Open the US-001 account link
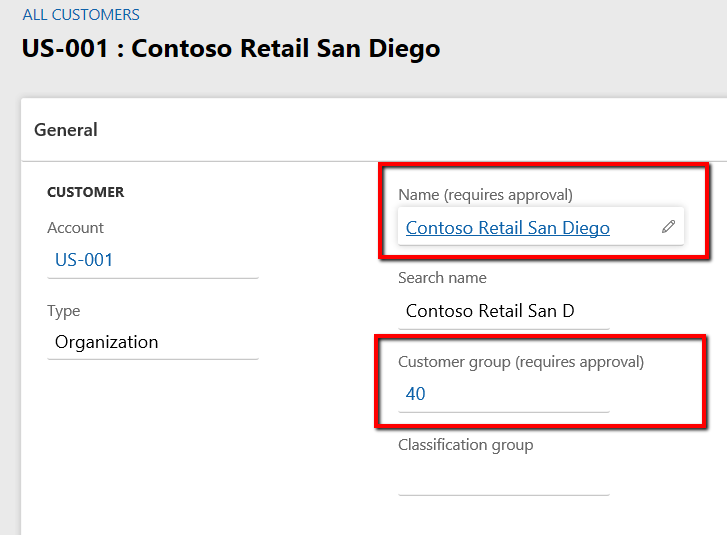 pyautogui.click(x=84, y=260)
